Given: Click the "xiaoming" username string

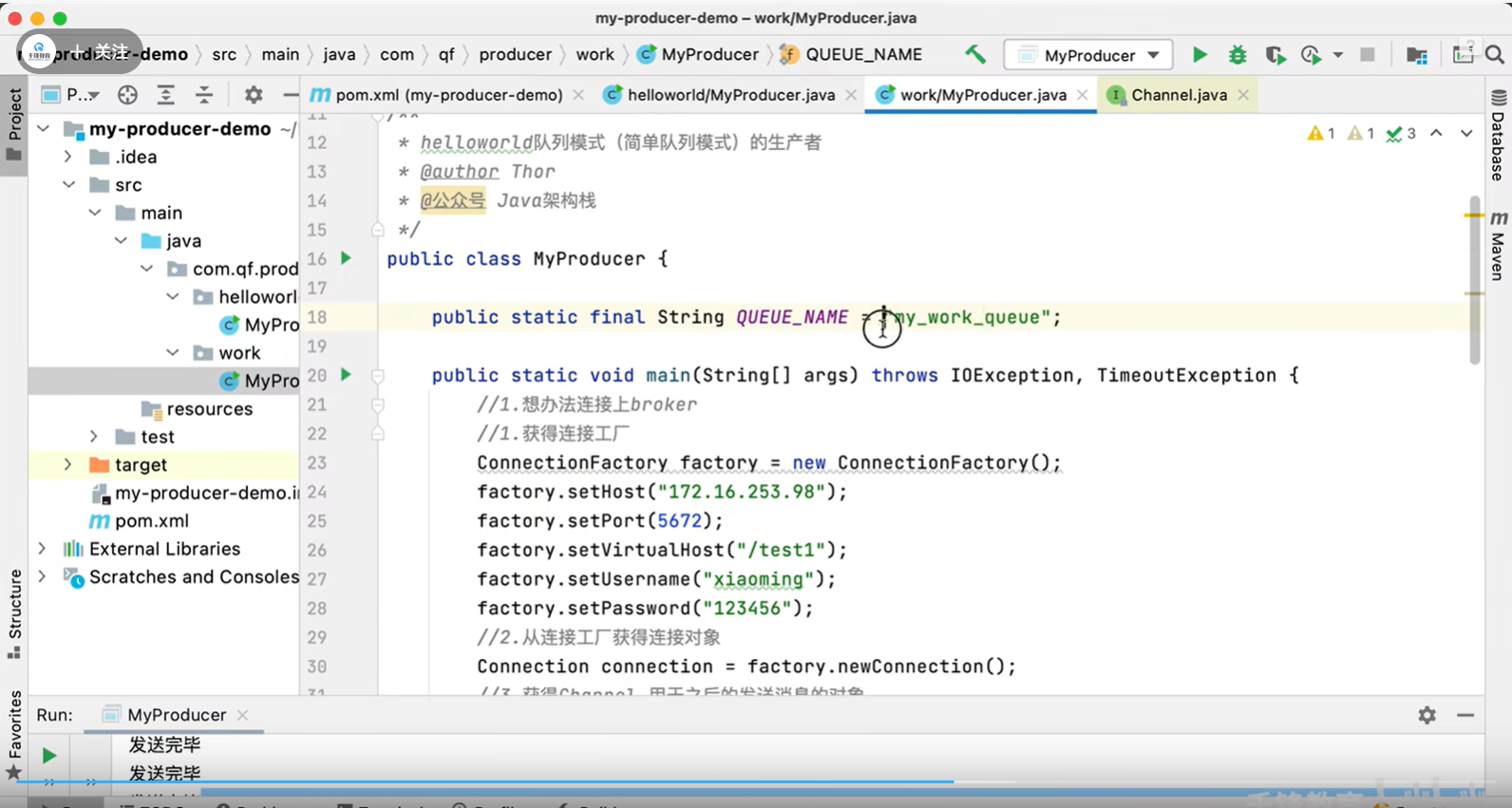Looking at the screenshot, I should pyautogui.click(x=758, y=579).
